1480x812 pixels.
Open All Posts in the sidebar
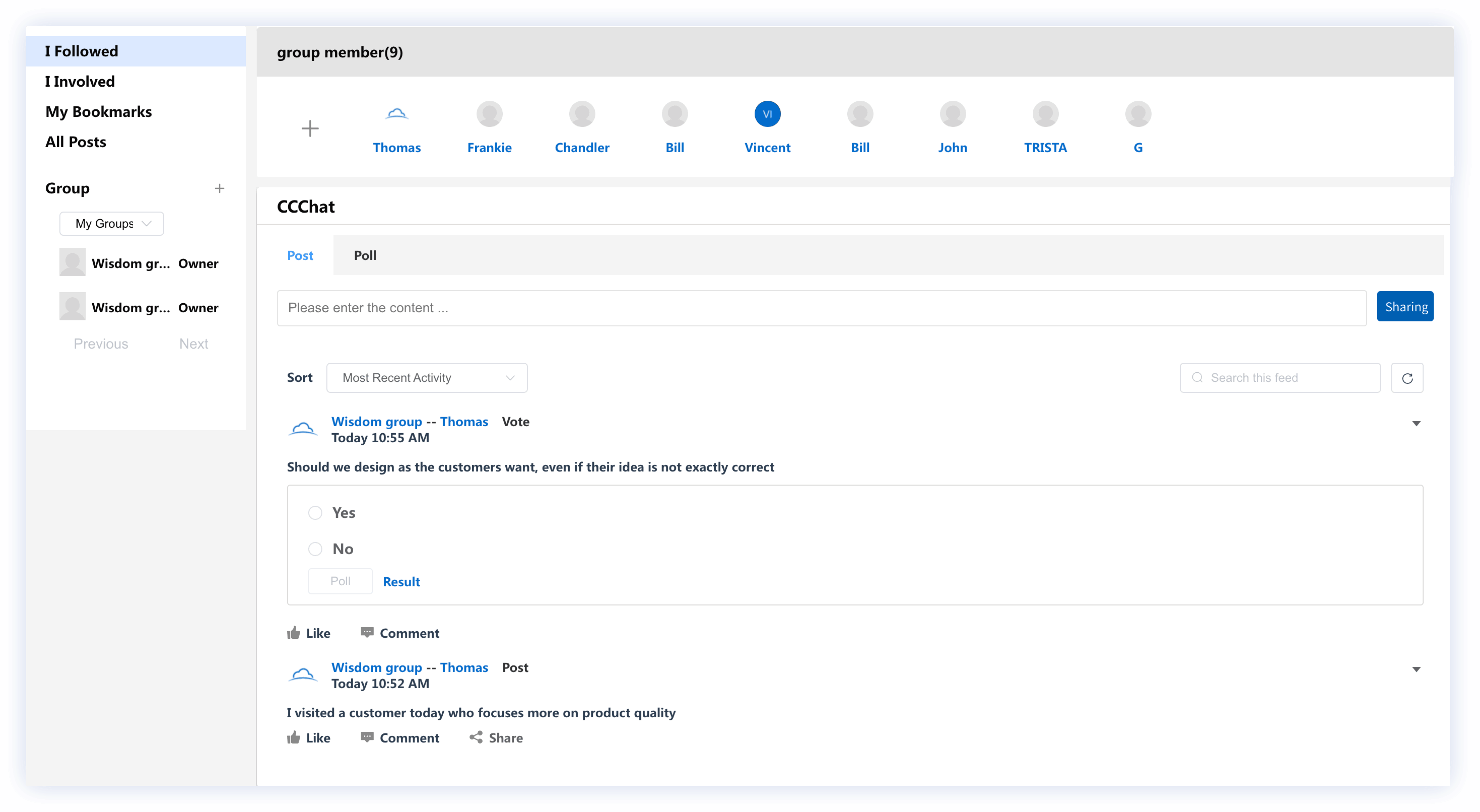point(75,142)
